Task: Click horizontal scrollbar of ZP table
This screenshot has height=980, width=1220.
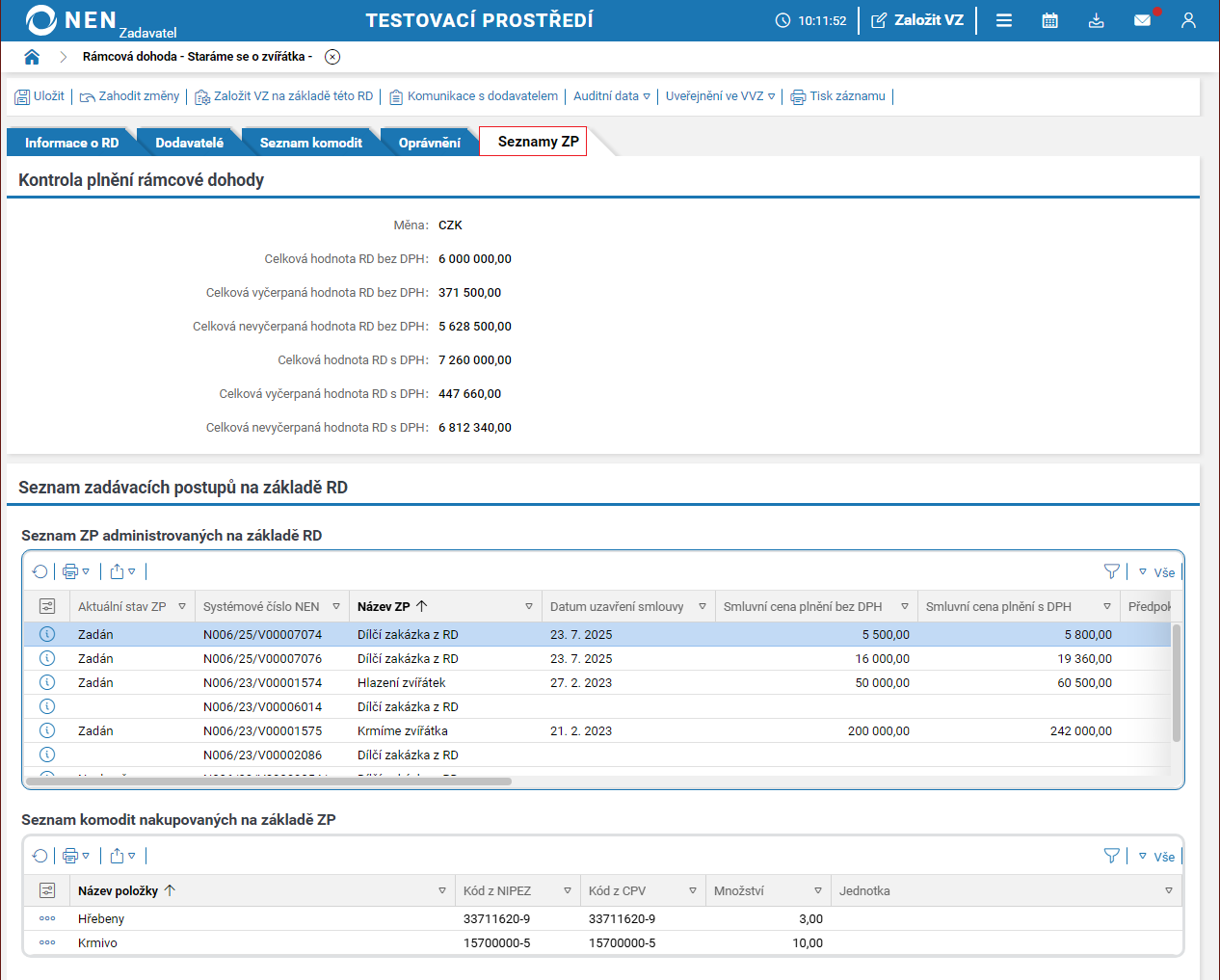Action: [x=269, y=781]
